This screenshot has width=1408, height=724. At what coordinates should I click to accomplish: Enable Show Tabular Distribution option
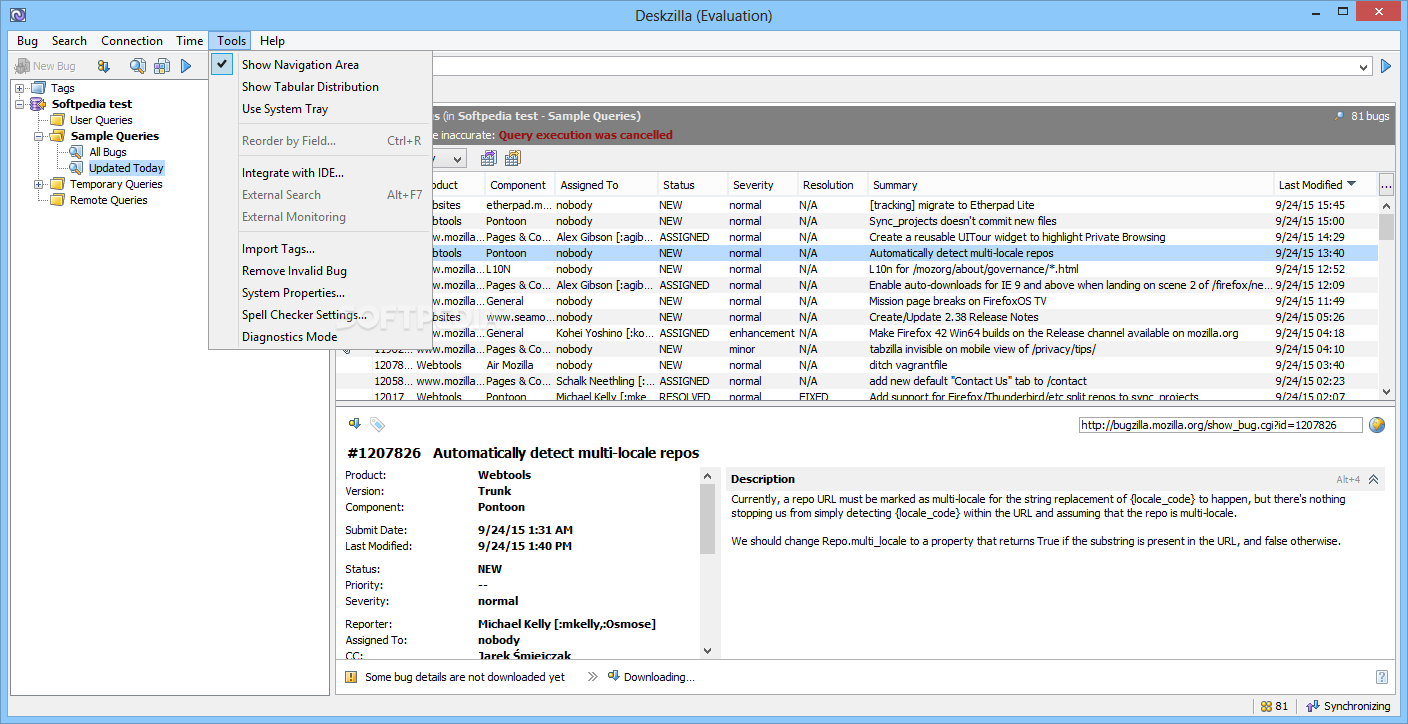pos(320,87)
